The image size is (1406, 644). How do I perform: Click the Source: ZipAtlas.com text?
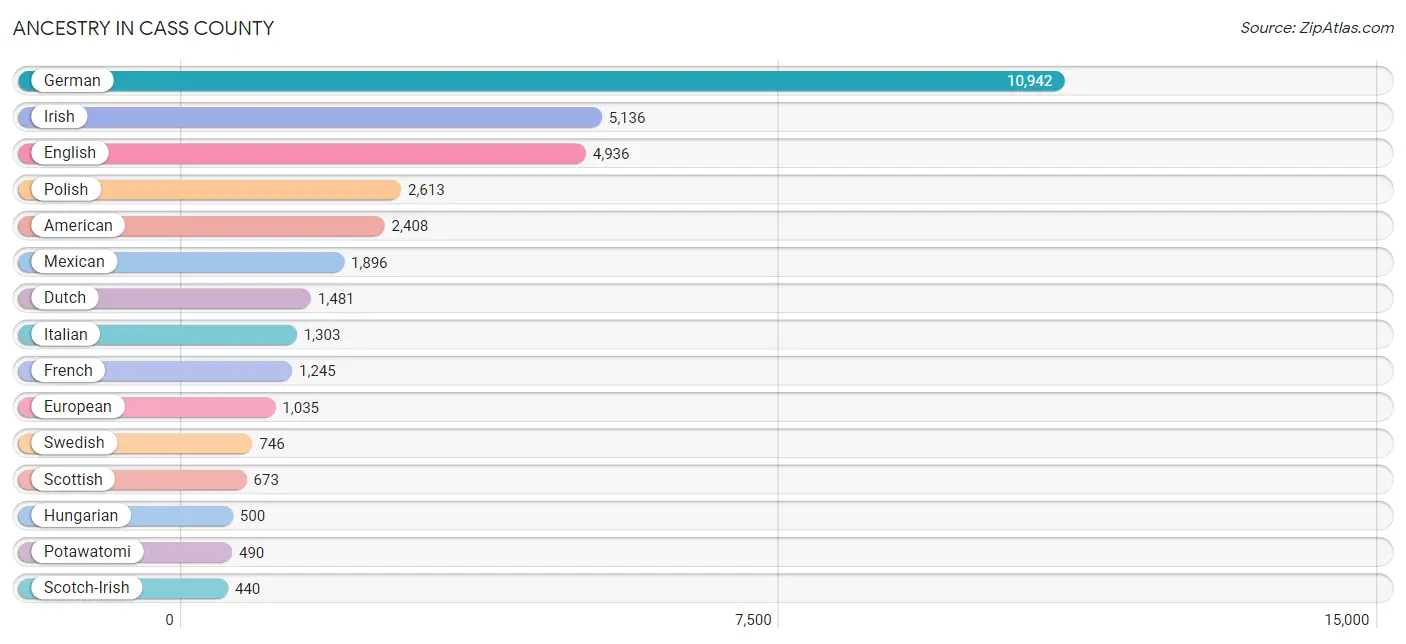1317,28
